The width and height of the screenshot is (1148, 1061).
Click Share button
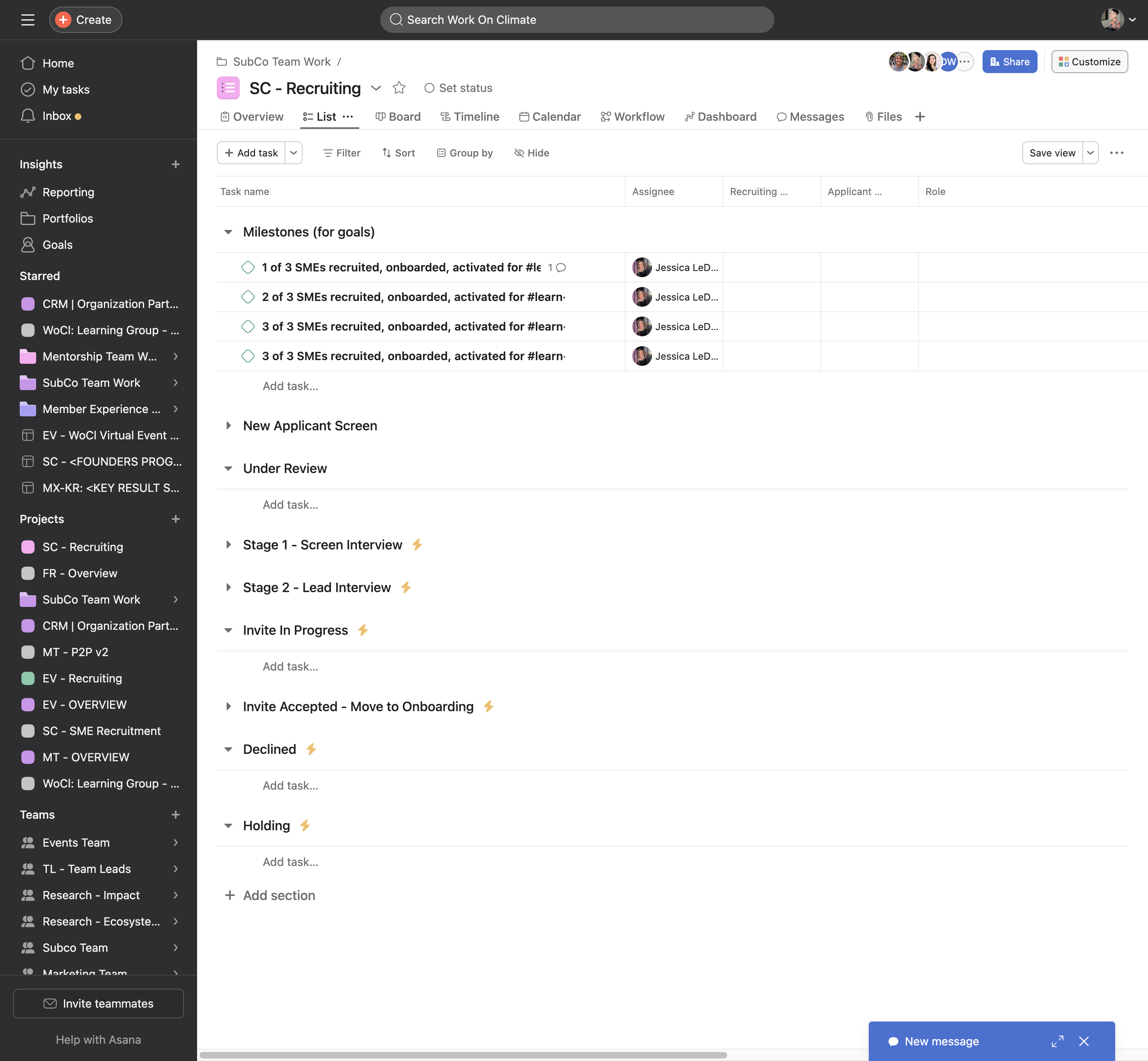point(1010,62)
